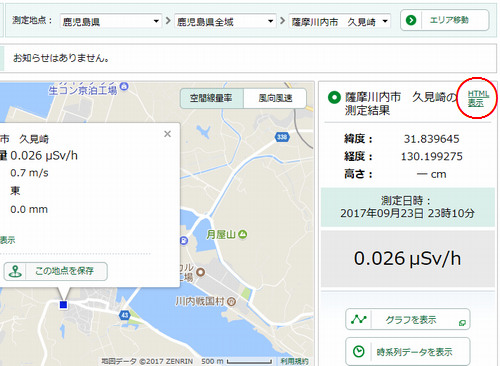Click the グラフを表示 button
The image size is (500, 366).
pyautogui.click(x=408, y=319)
